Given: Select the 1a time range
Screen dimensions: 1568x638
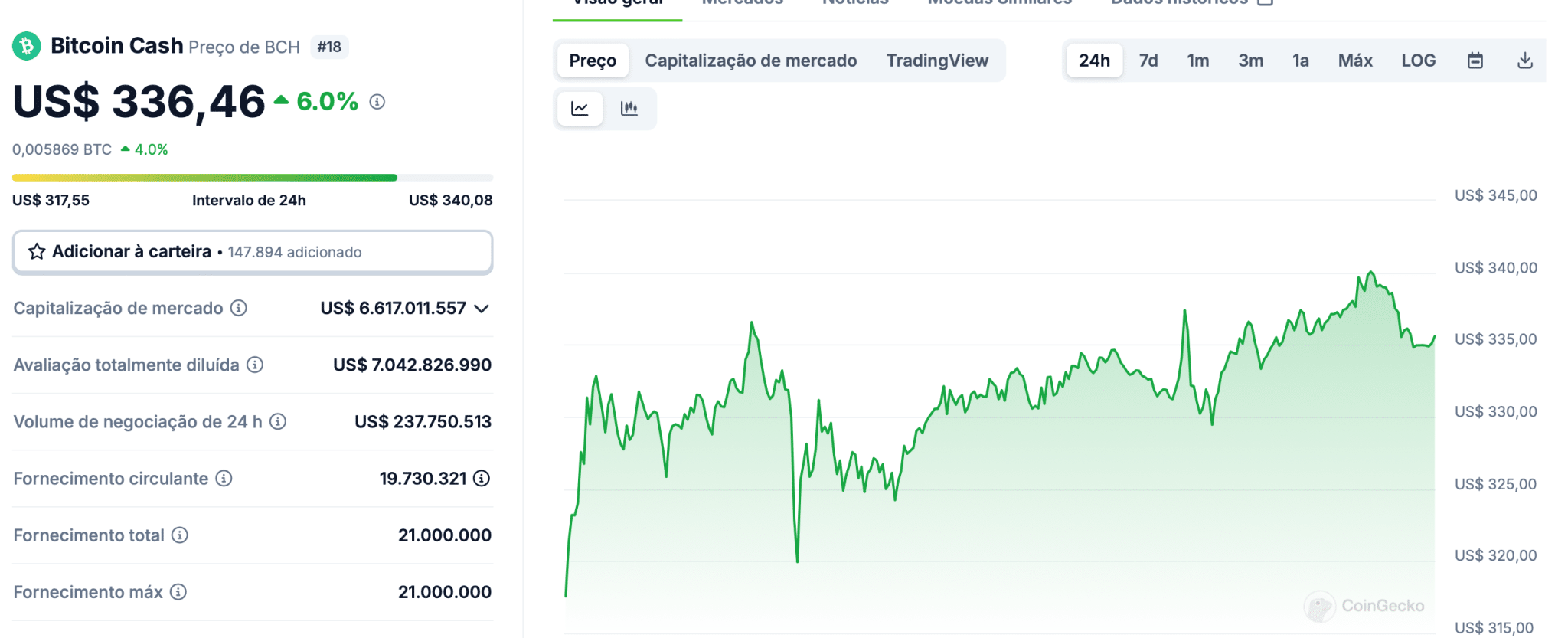Looking at the screenshot, I should click(1301, 61).
